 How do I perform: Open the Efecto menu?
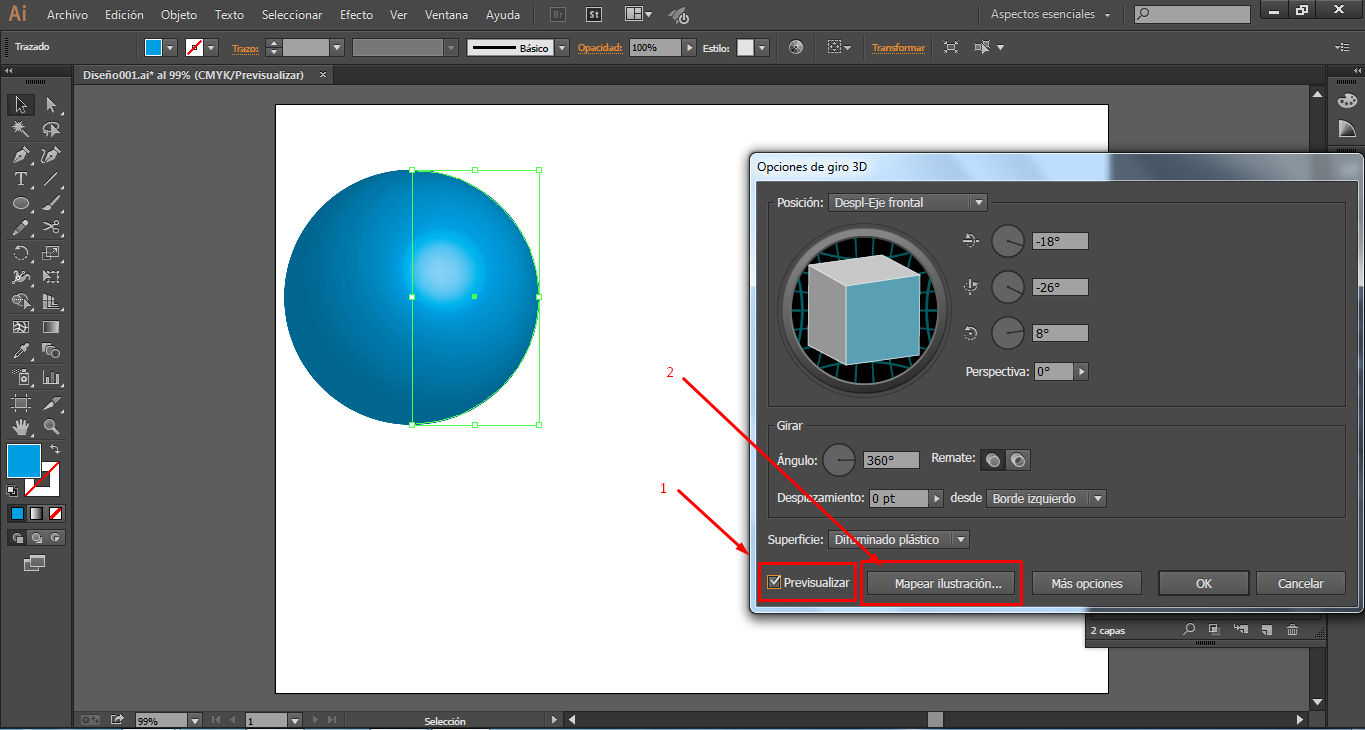pos(356,15)
